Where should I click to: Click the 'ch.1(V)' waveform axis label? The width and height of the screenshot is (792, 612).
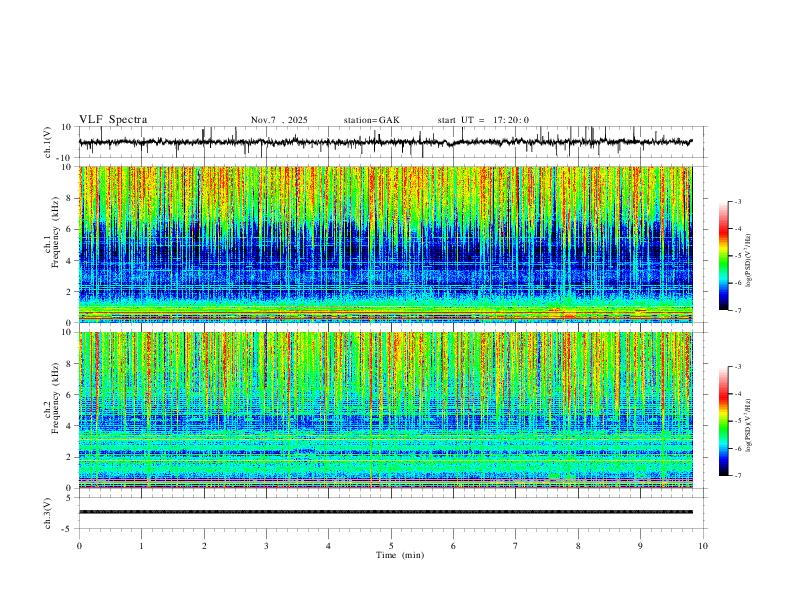point(47,142)
